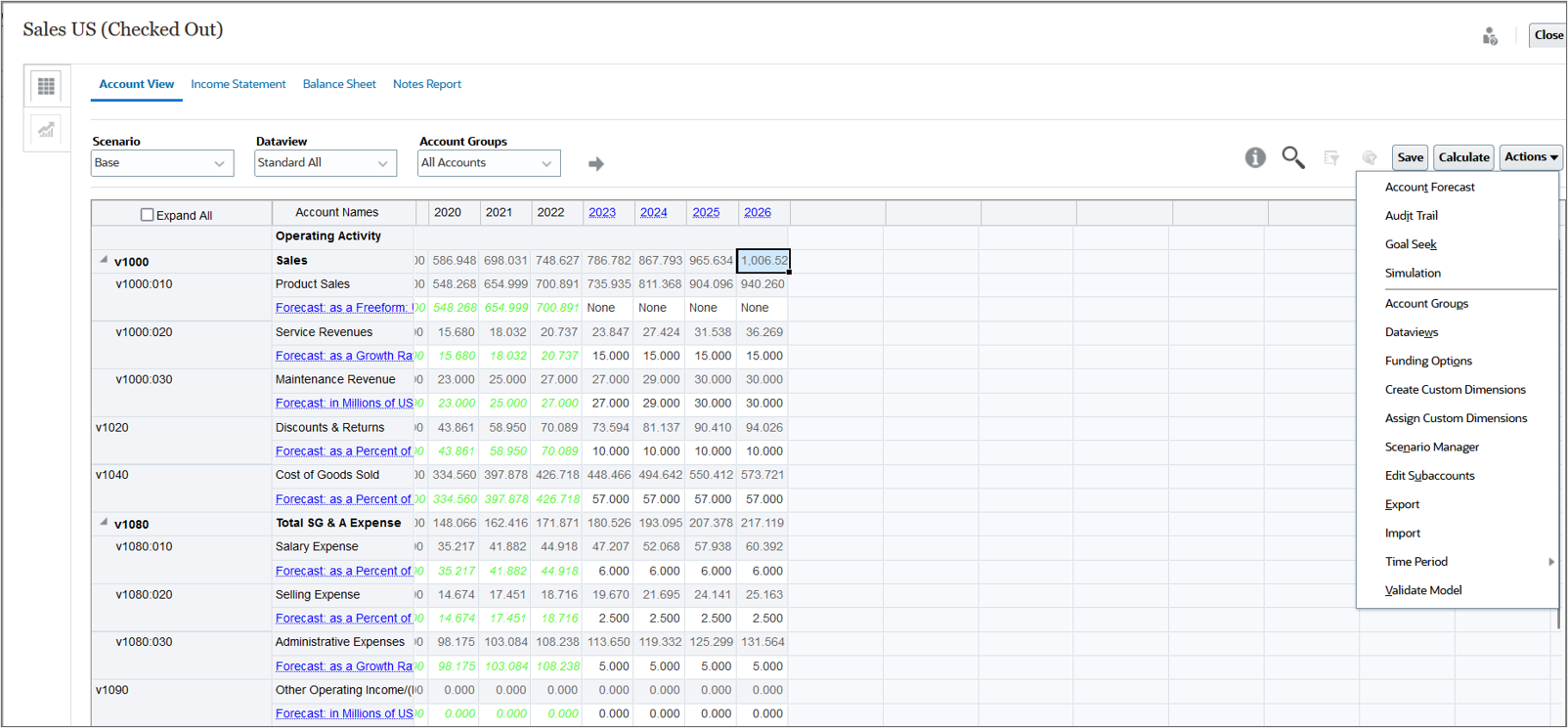Switch to the Account View tab
The width and height of the screenshot is (1568, 728).
pos(137,84)
